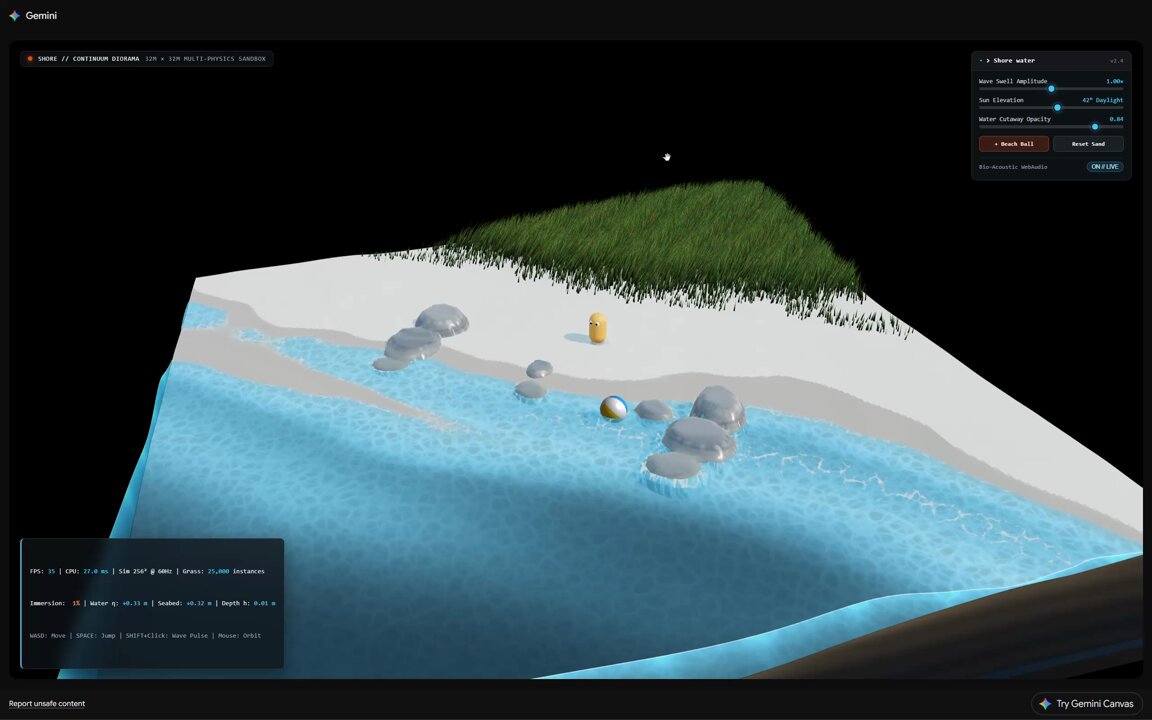Click the yellow capsule character on the sand
The image size is (1152, 720).
tap(597, 328)
